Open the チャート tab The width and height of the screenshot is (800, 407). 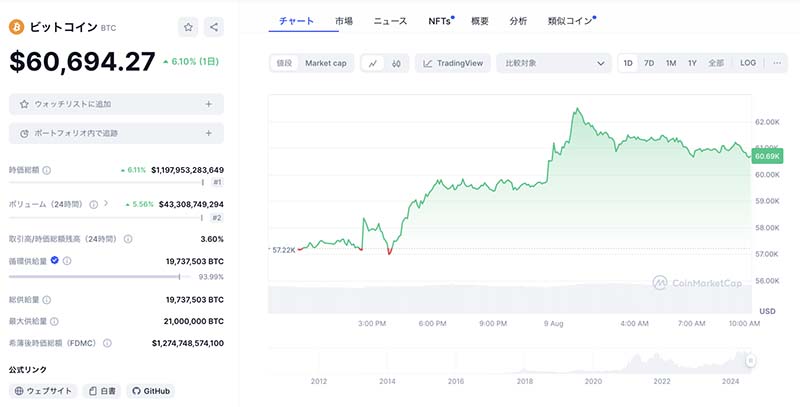click(296, 21)
